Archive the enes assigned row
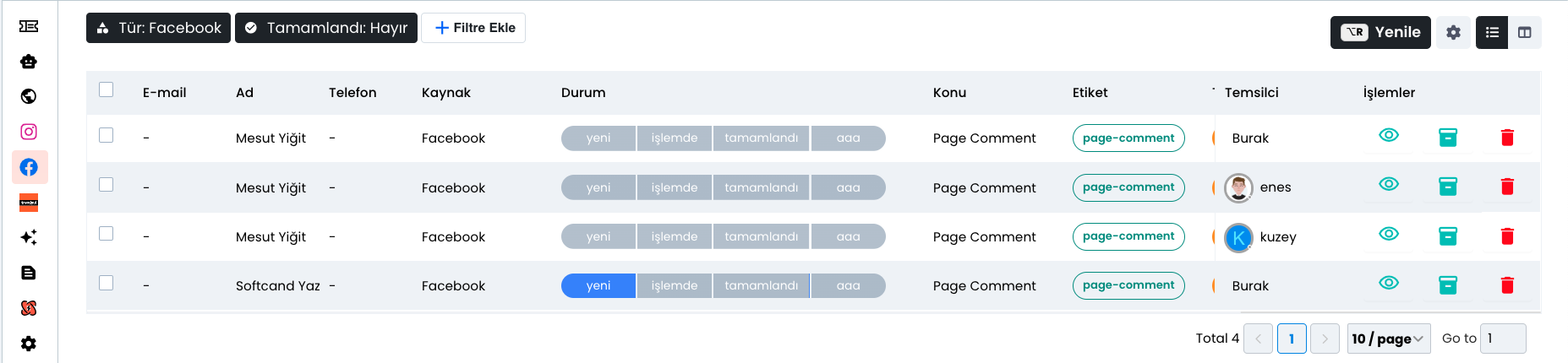This screenshot has width=1568, height=363. click(x=1448, y=187)
